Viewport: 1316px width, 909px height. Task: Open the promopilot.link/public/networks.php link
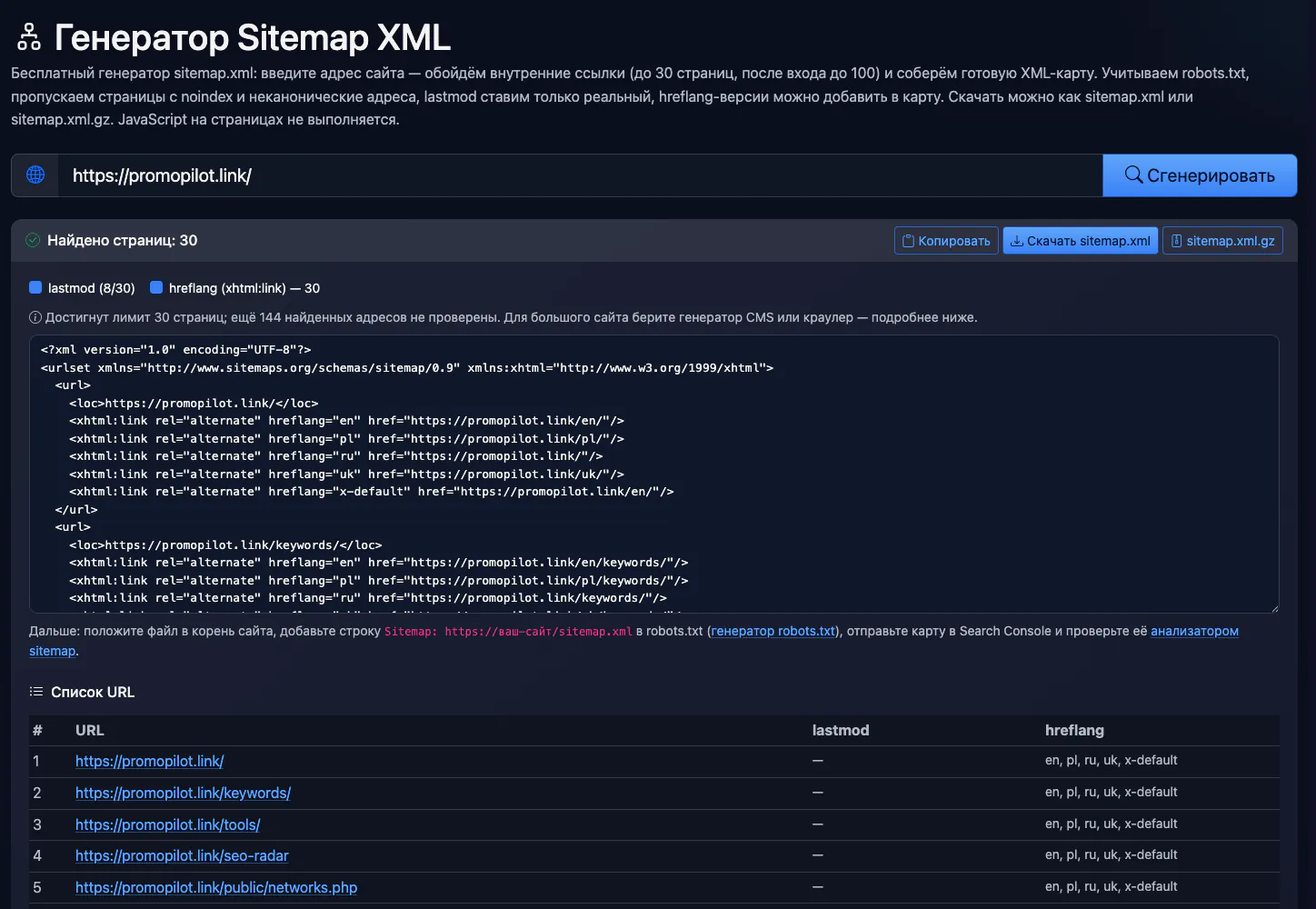(216, 887)
